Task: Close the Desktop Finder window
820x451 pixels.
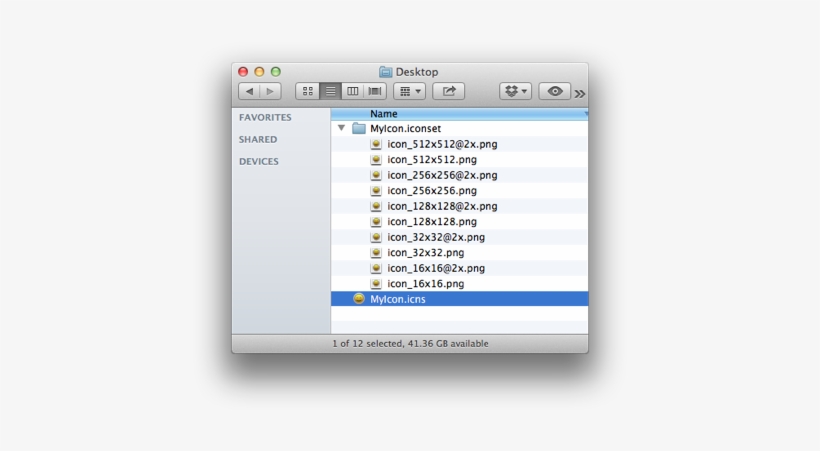Action: tap(243, 72)
